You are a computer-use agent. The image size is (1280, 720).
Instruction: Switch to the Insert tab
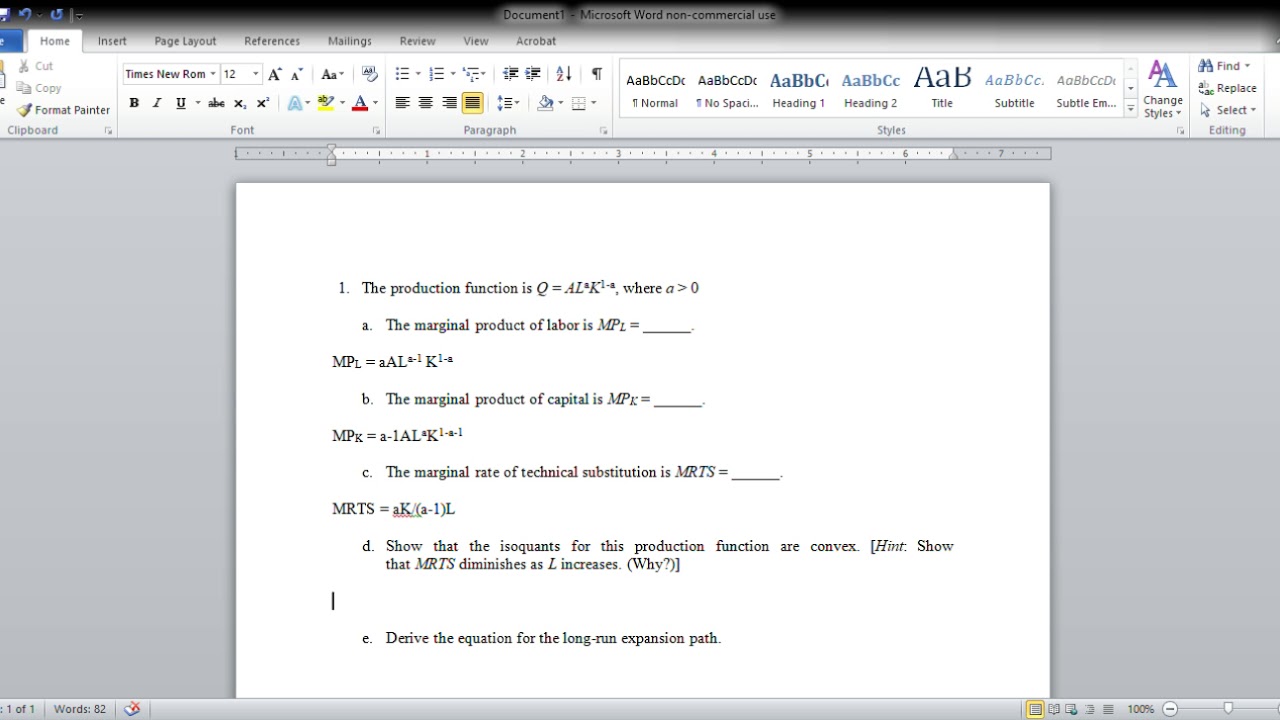112,41
